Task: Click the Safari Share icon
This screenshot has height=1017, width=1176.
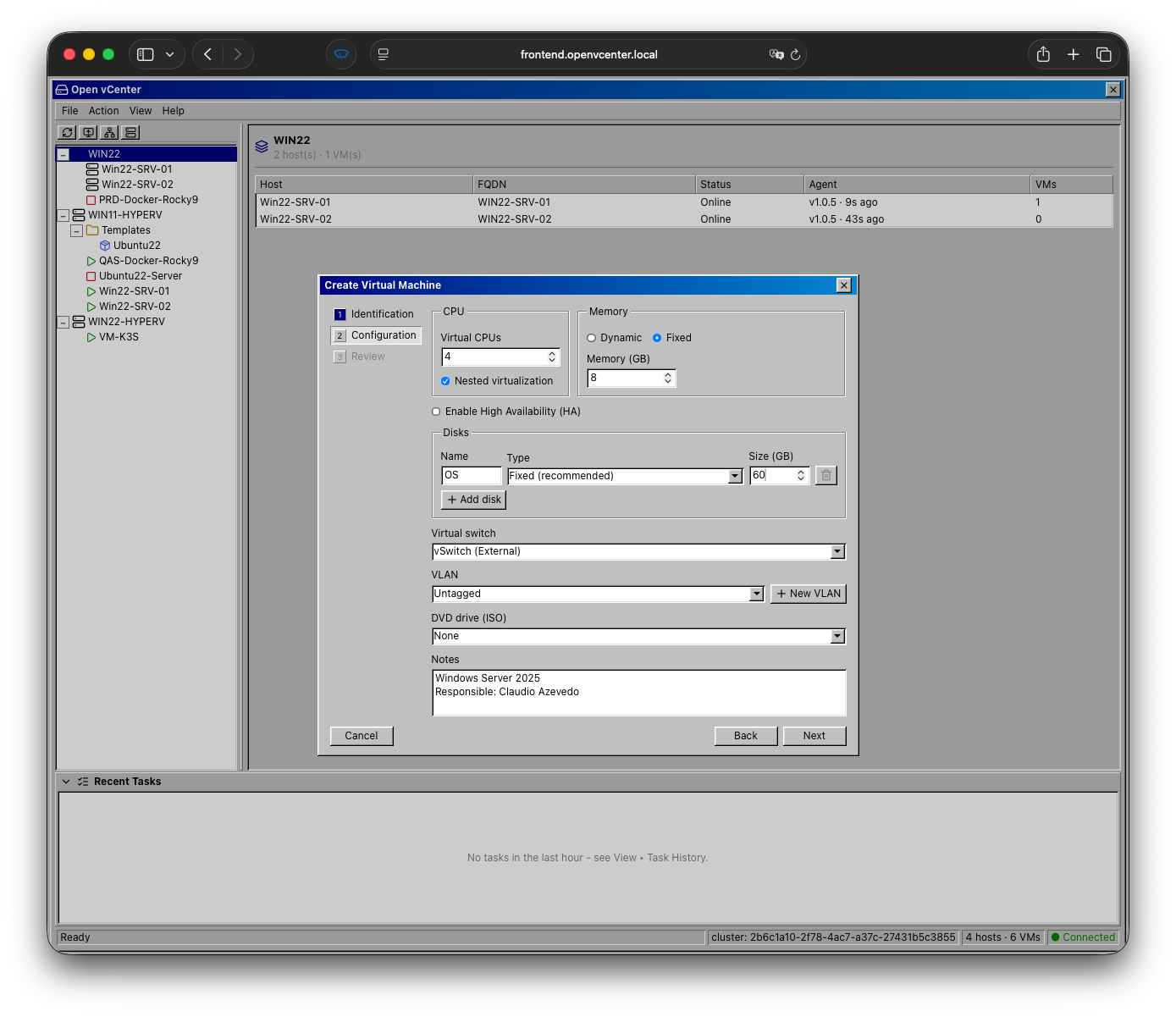Action: coord(1043,54)
